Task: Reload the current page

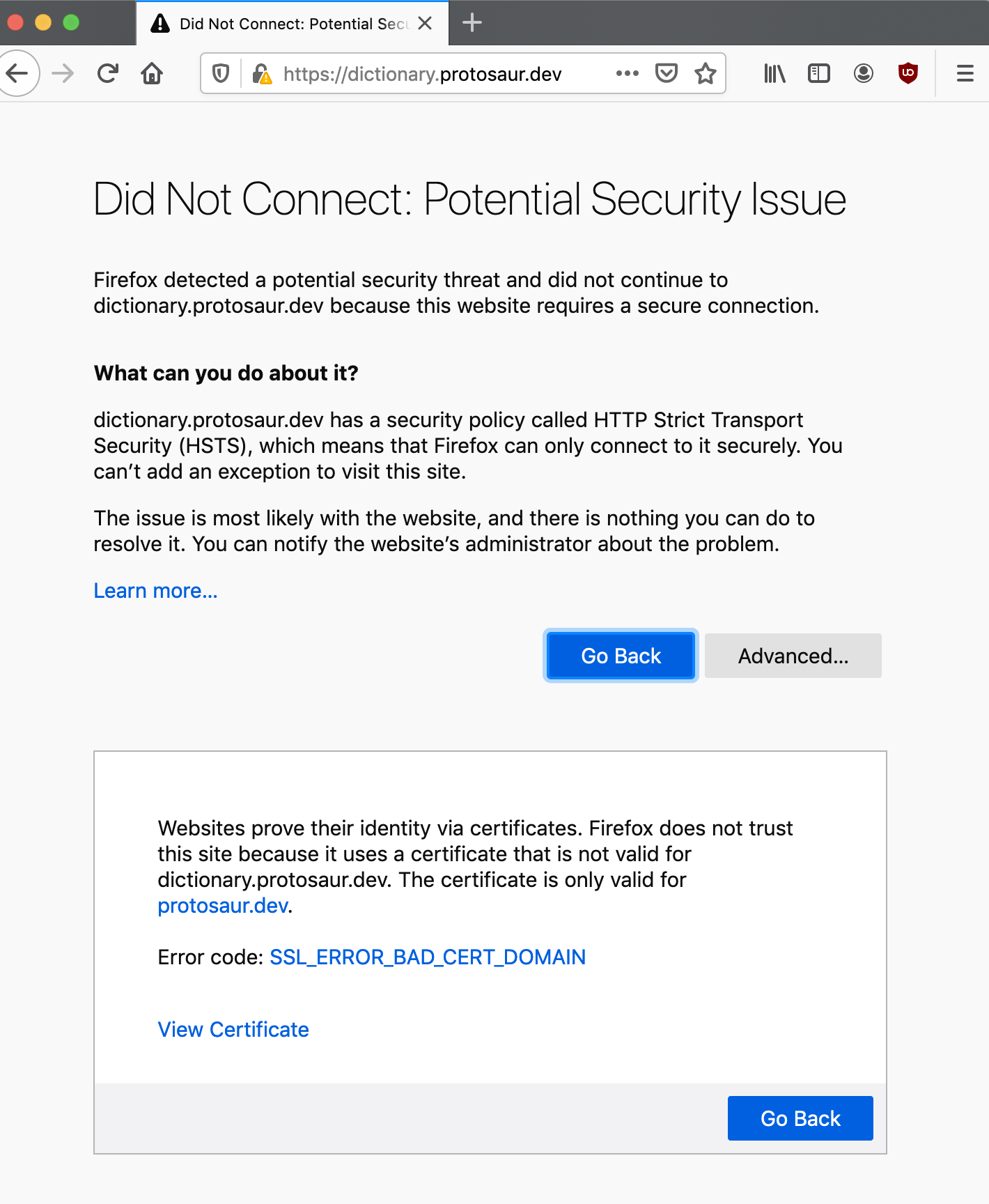Action: (108, 73)
